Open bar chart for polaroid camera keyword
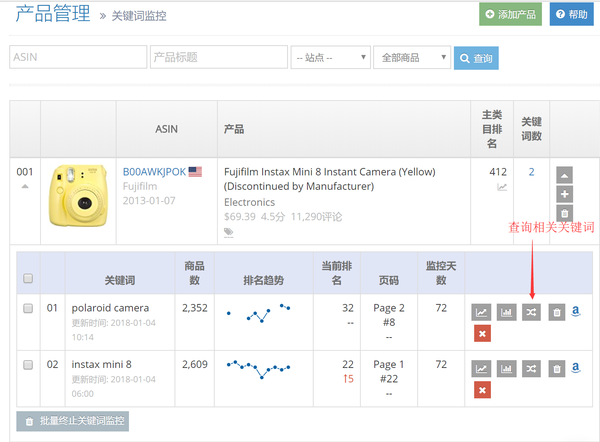Image resolution: width=600 pixels, height=442 pixels. click(506, 312)
